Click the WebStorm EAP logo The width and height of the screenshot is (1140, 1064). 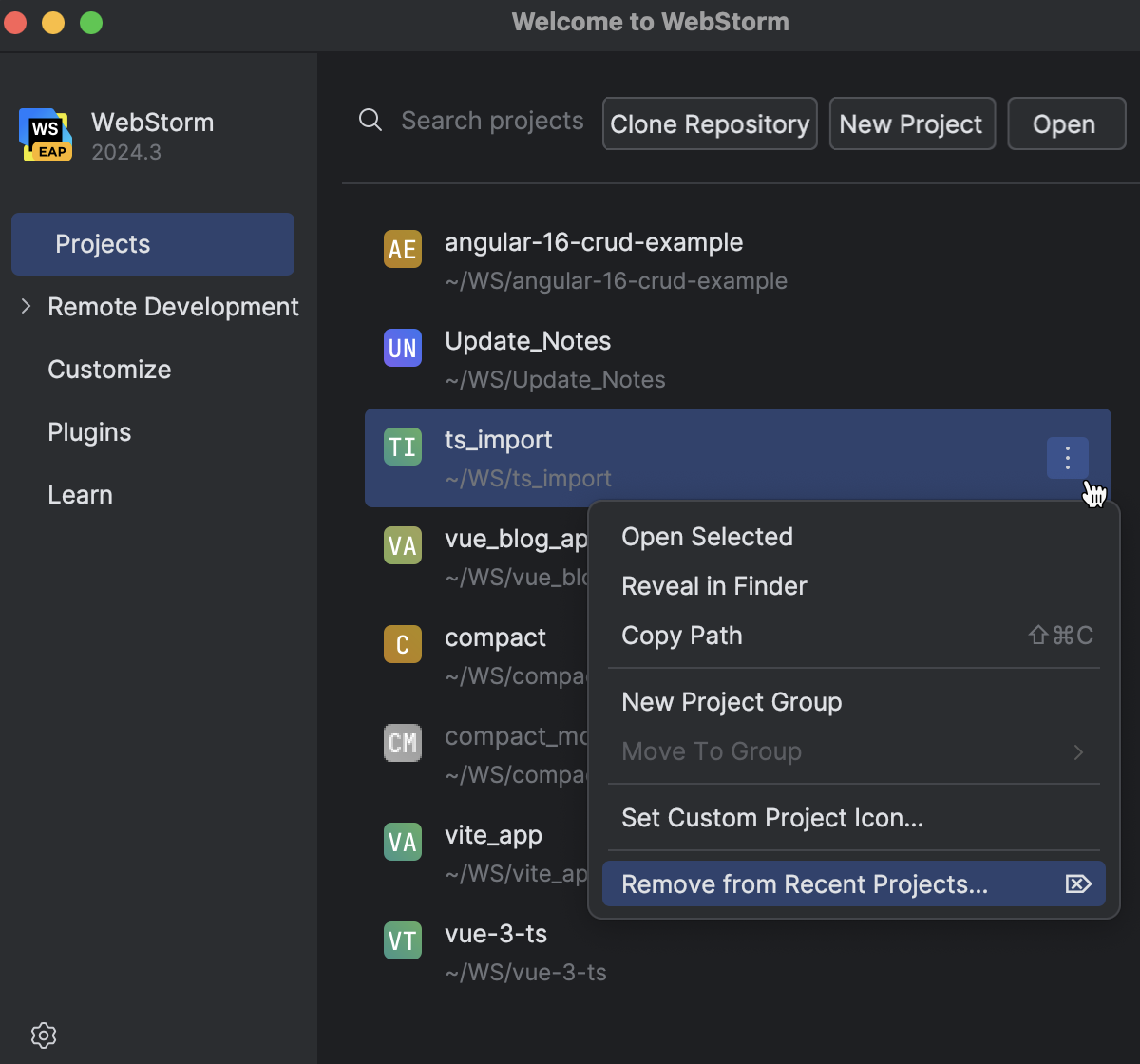point(45,135)
